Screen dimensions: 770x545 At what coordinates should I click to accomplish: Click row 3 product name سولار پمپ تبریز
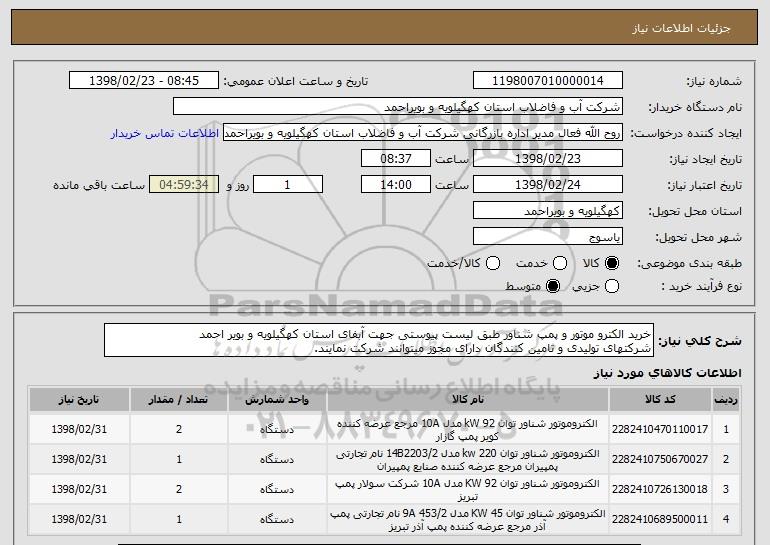[x=468, y=490]
